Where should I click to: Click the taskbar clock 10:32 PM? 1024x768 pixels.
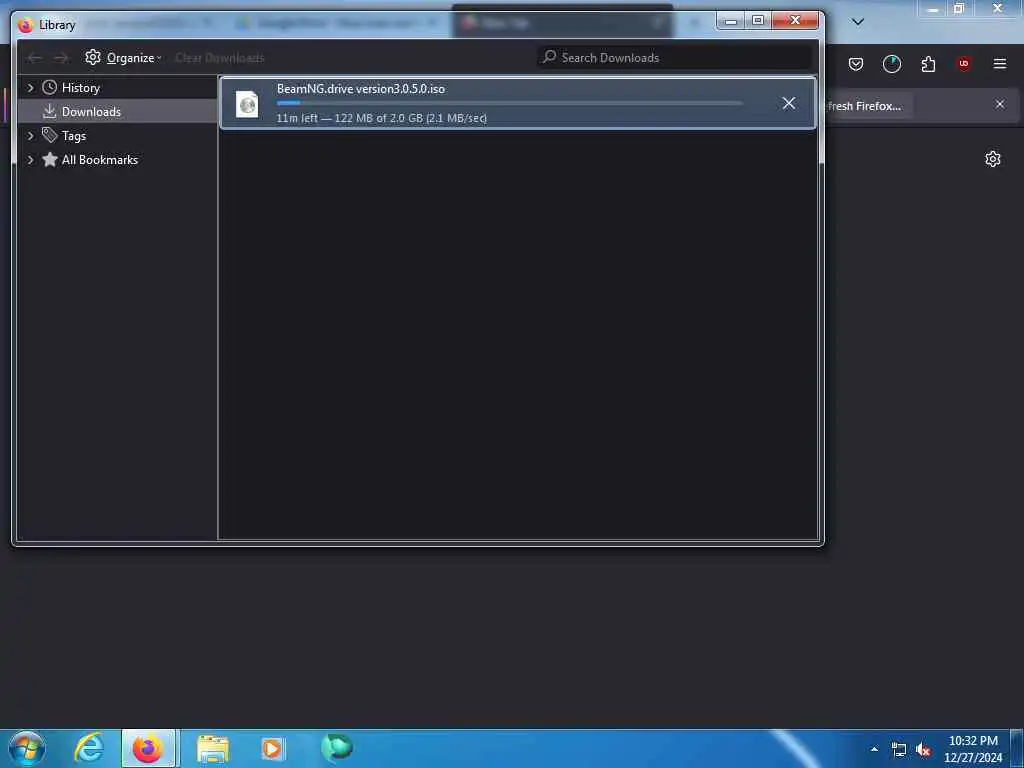(973, 741)
